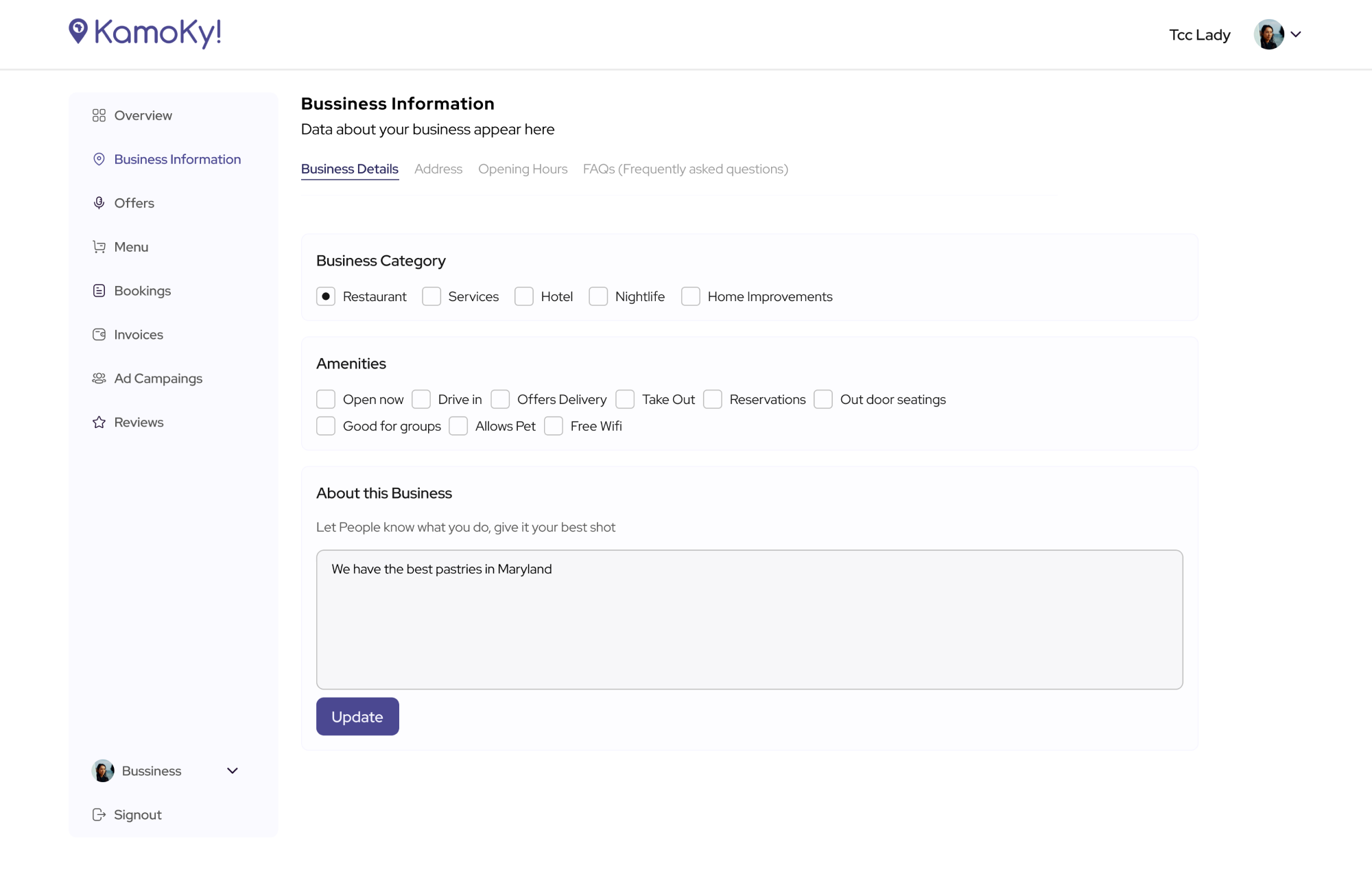Click the Reviews star icon
Image resolution: width=1372 pixels, height=887 pixels.
[x=99, y=423]
